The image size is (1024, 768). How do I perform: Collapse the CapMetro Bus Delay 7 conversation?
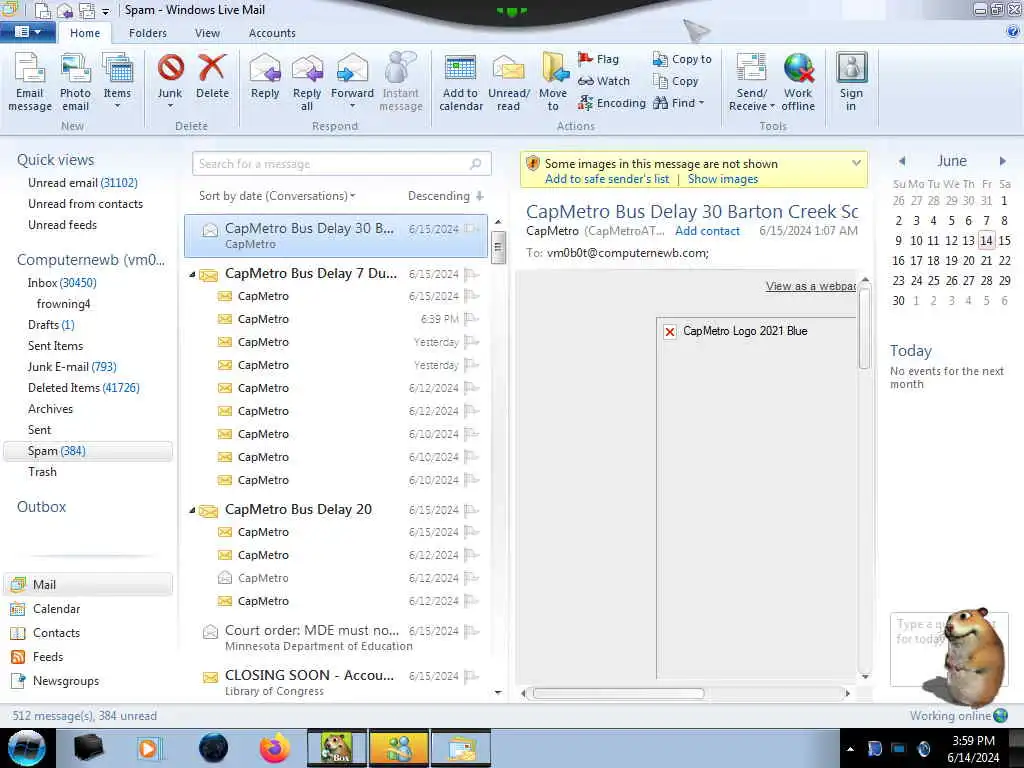(192, 274)
